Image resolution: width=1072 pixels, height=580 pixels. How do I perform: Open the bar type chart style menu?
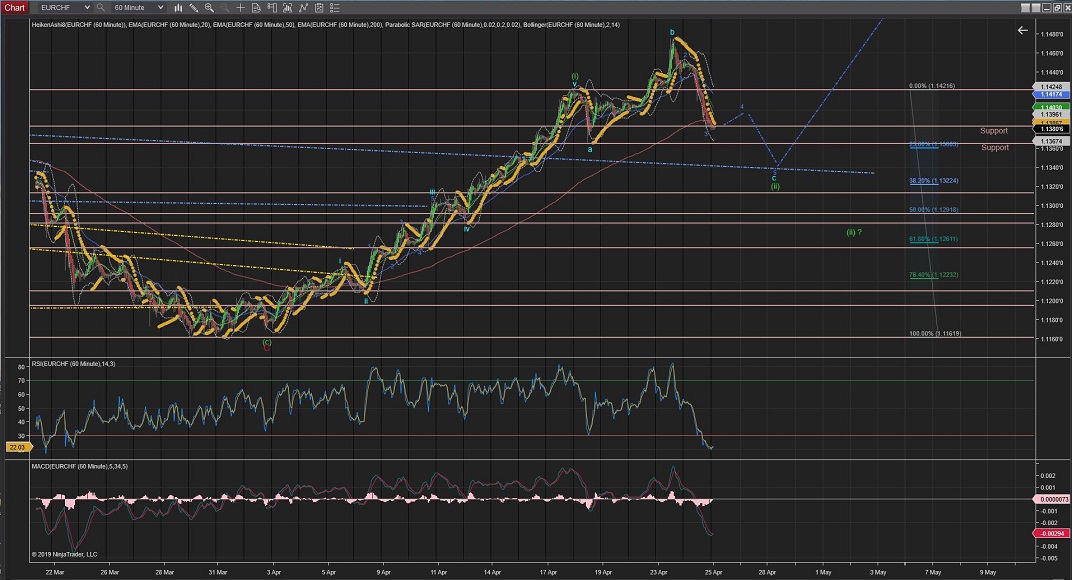pos(177,7)
